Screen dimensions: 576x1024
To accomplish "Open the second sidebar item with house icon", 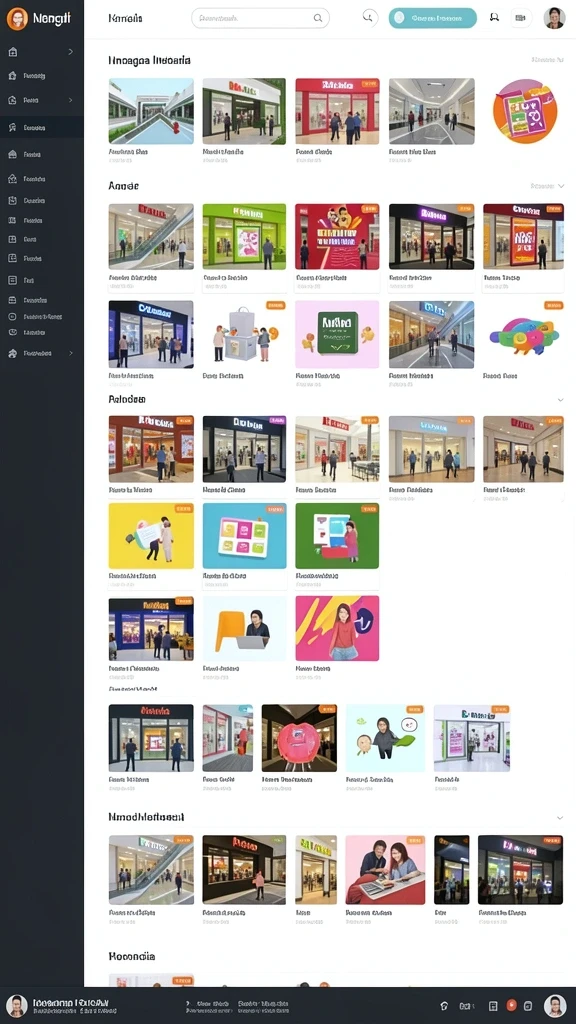I will pos(42,76).
